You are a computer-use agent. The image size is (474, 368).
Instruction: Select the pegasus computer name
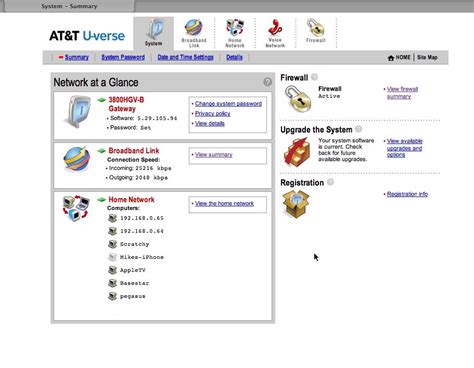point(132,296)
